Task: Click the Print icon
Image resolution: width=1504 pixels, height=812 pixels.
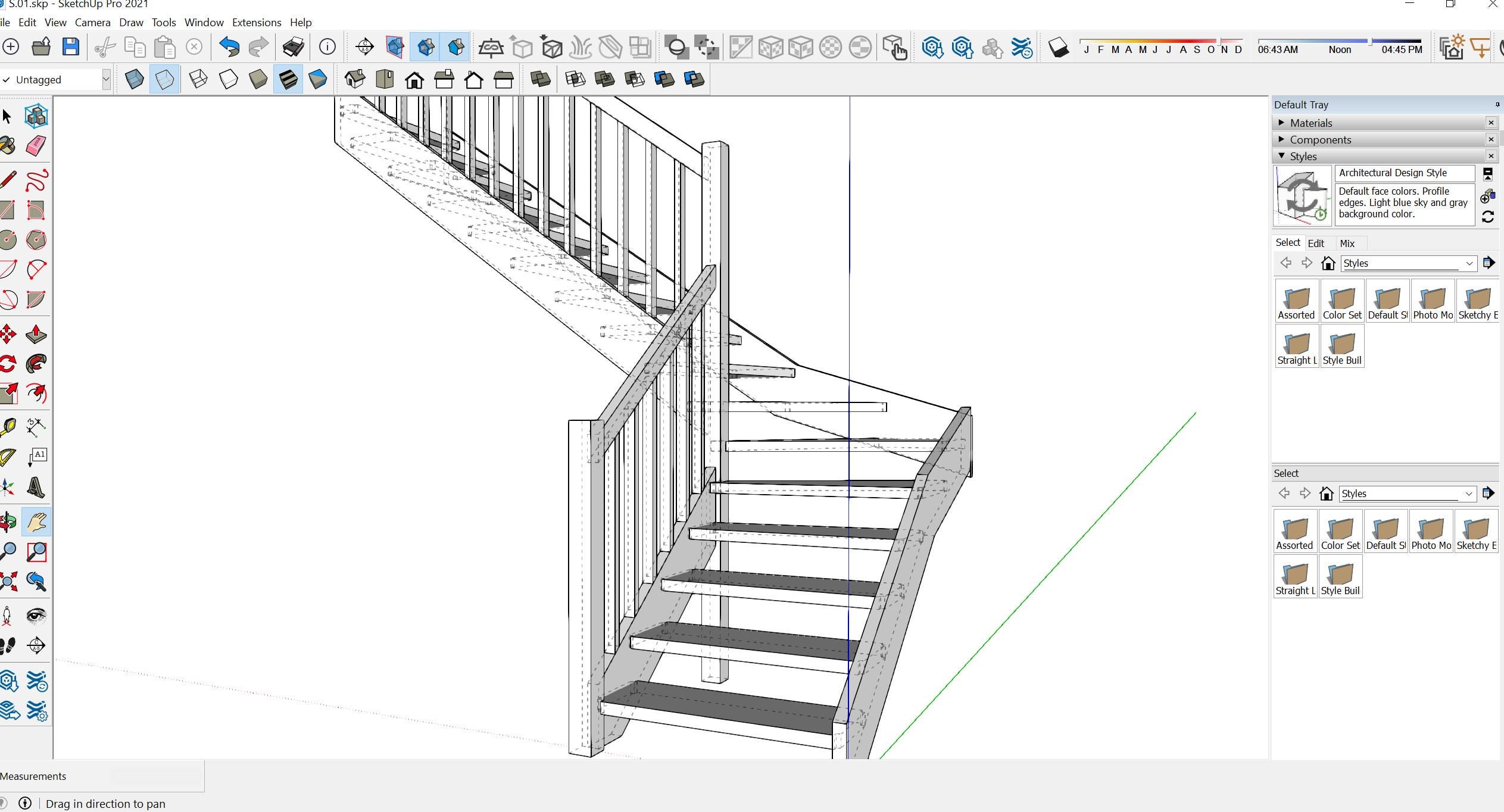Action: click(x=293, y=46)
